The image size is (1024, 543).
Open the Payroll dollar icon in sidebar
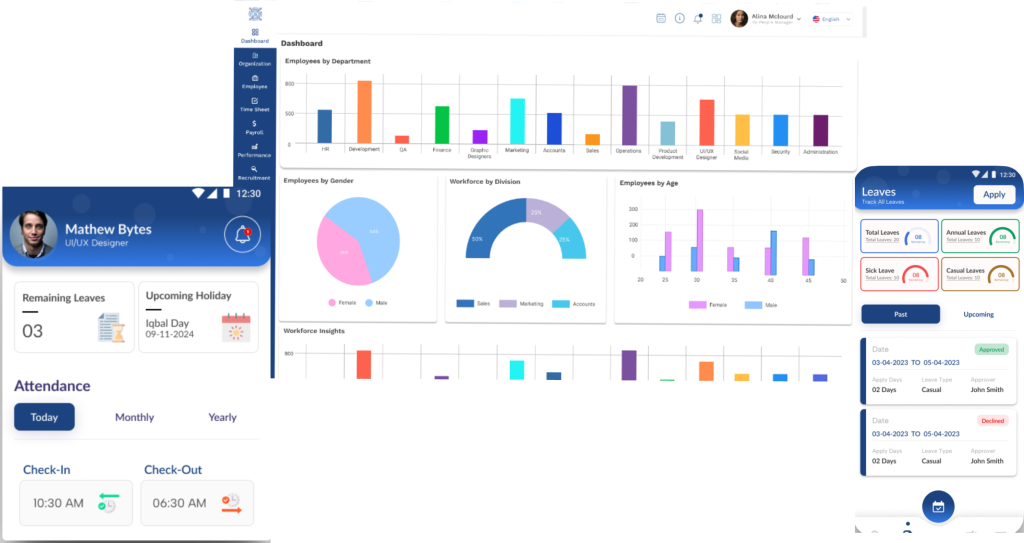pyautogui.click(x=254, y=123)
